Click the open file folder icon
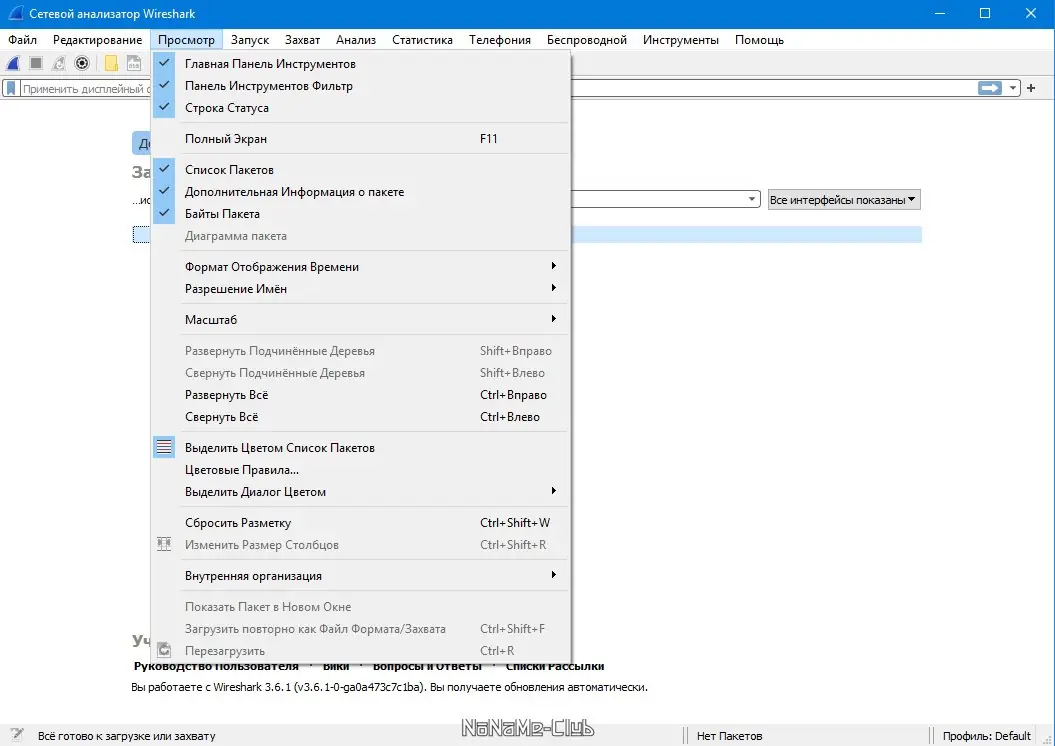 pyautogui.click(x=111, y=63)
